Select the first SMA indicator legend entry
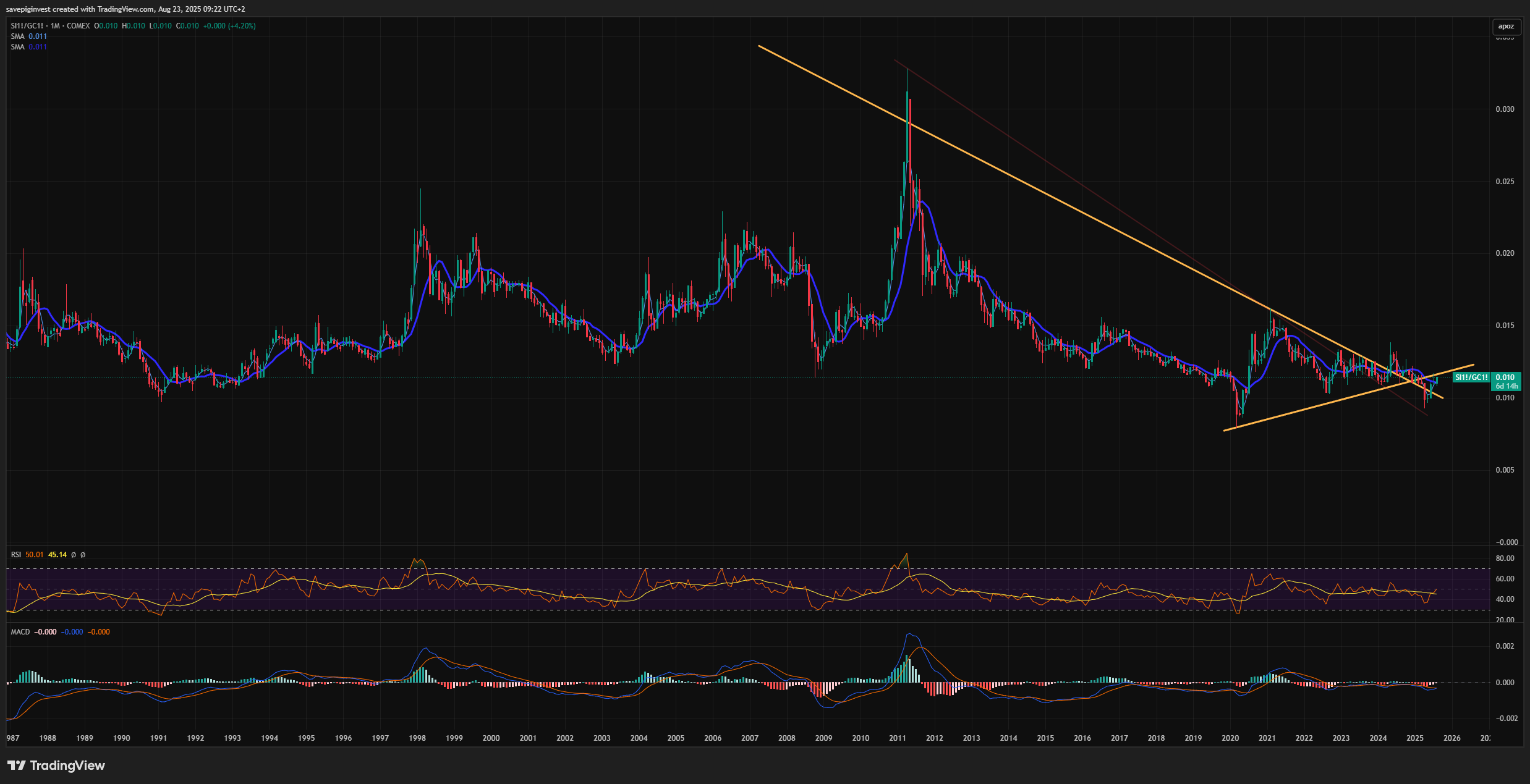 [18, 36]
